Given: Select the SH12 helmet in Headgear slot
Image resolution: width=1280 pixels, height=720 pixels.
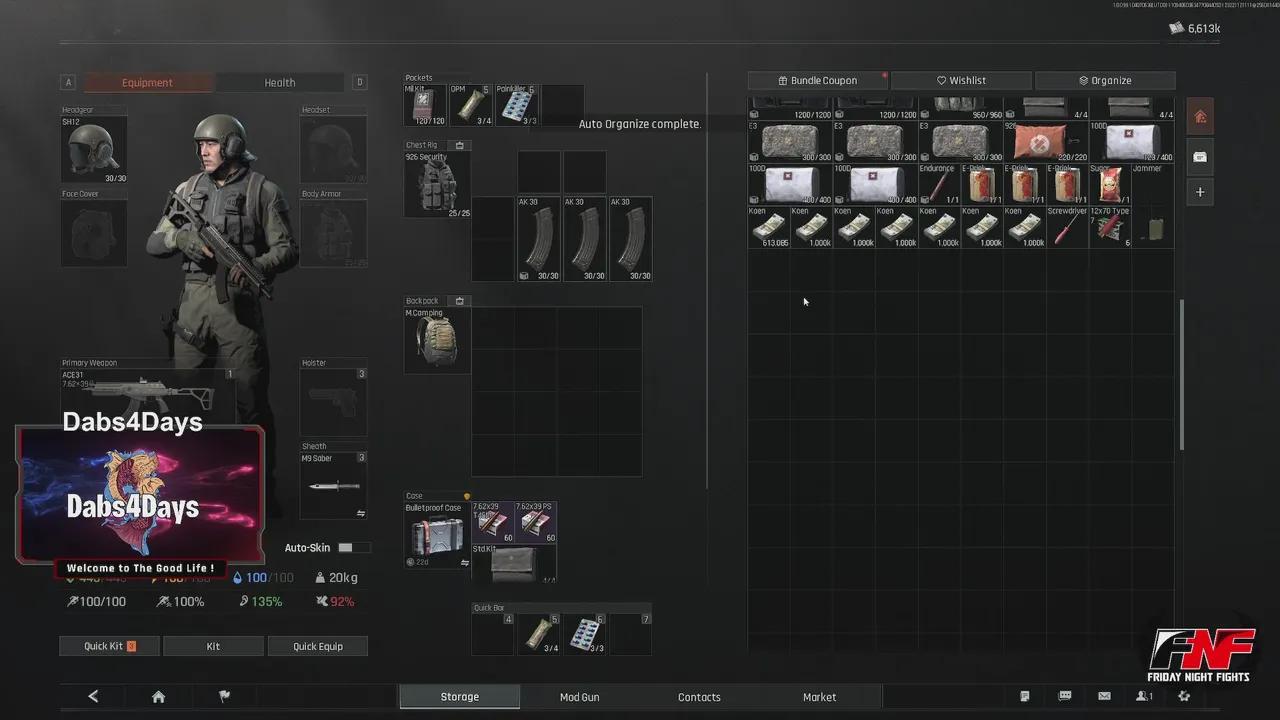Looking at the screenshot, I should point(94,150).
